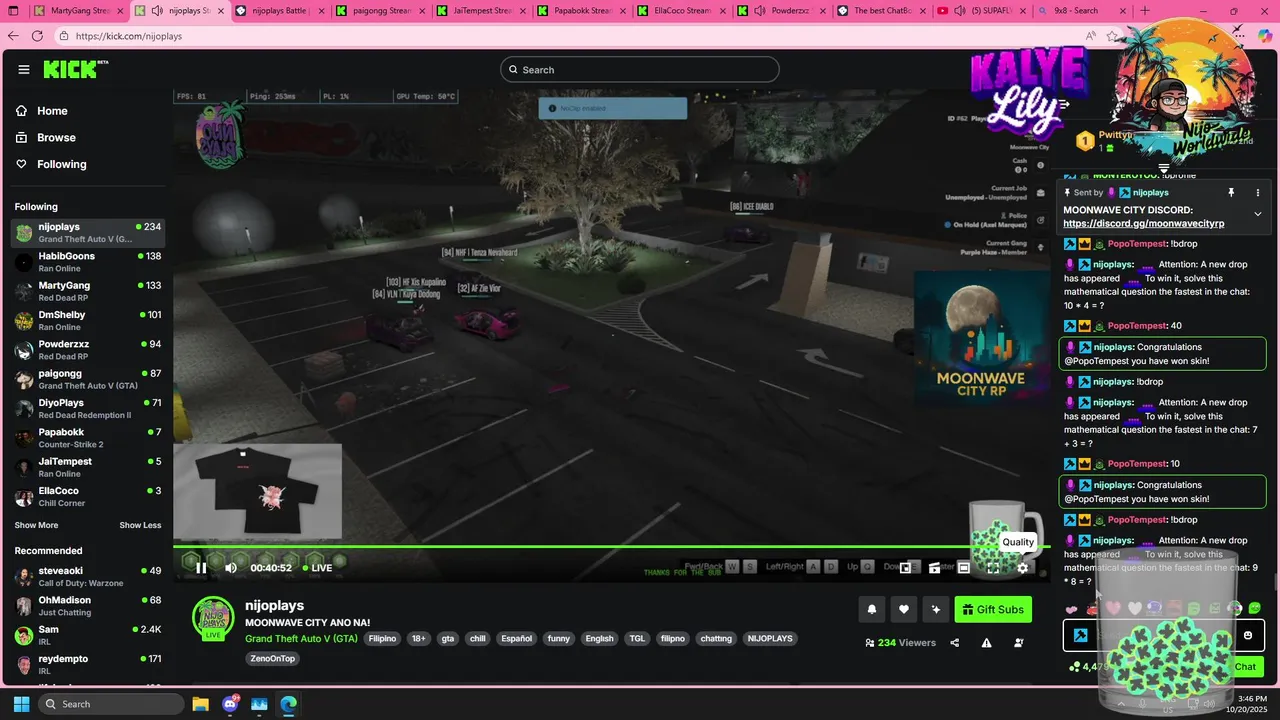Switch to the MartyGang browser tab
1280x720 pixels.
(x=78, y=11)
